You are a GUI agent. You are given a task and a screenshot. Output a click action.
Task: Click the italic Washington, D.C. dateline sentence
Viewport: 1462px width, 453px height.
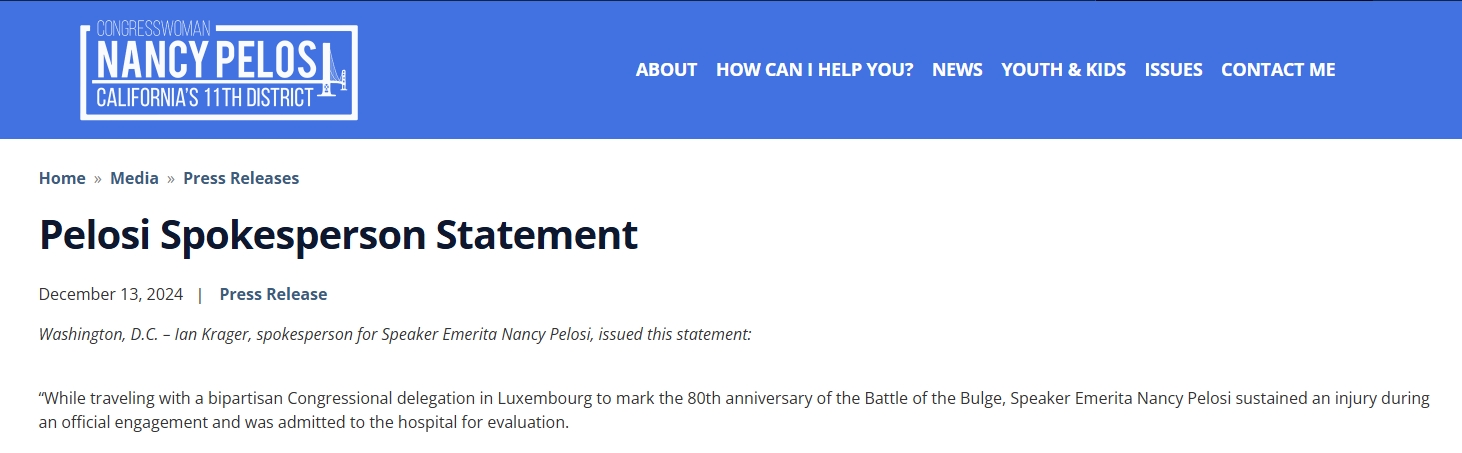(394, 334)
